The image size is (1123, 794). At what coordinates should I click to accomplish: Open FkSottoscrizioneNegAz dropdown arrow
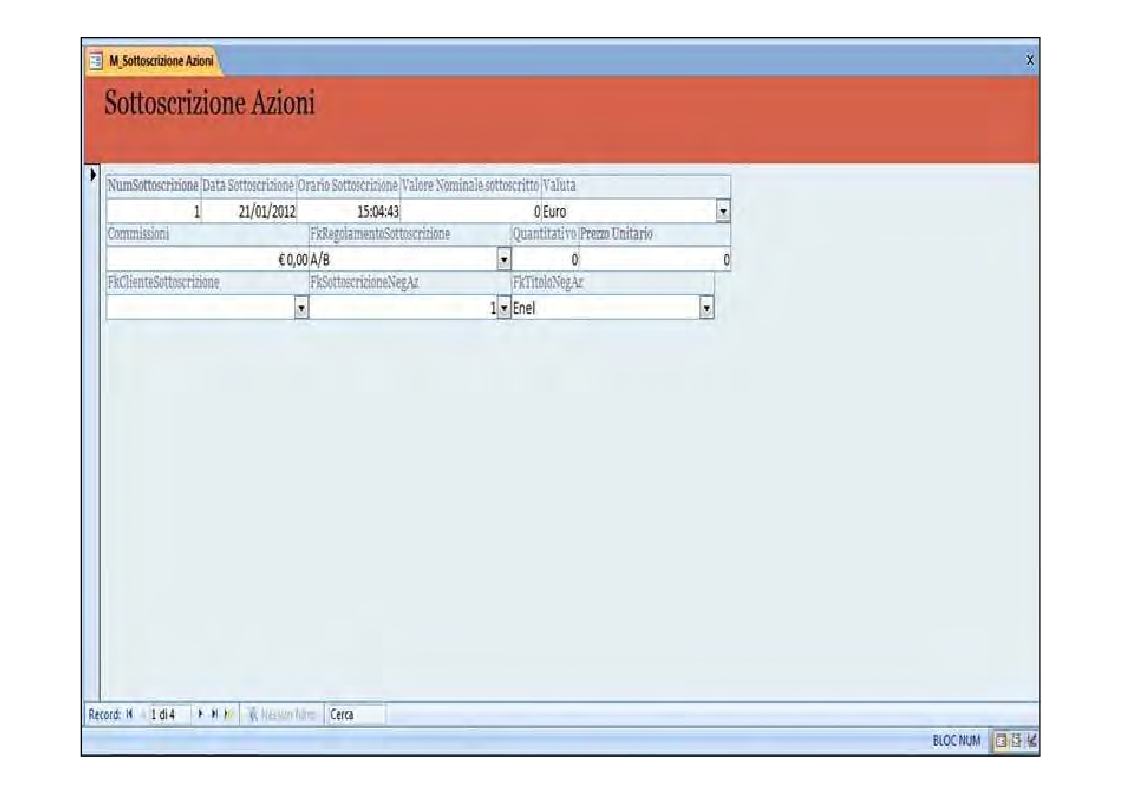pyautogui.click(x=504, y=308)
